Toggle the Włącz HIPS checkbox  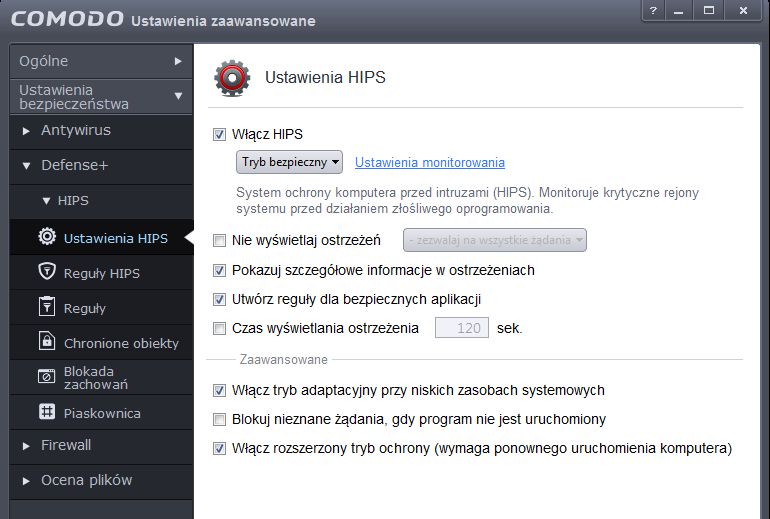tap(219, 135)
